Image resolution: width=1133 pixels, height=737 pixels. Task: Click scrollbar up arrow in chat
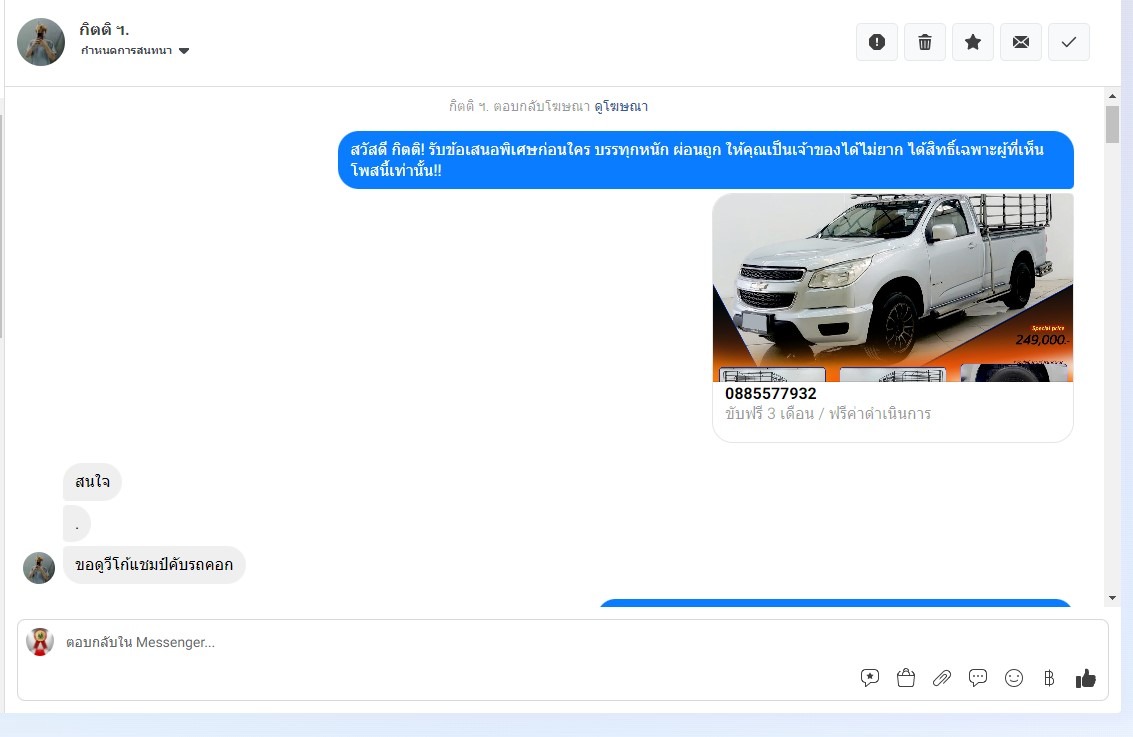click(x=1112, y=95)
